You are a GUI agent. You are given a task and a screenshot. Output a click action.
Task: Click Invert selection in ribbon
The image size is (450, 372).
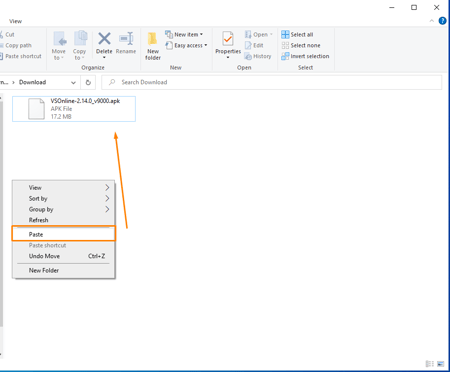(x=305, y=56)
